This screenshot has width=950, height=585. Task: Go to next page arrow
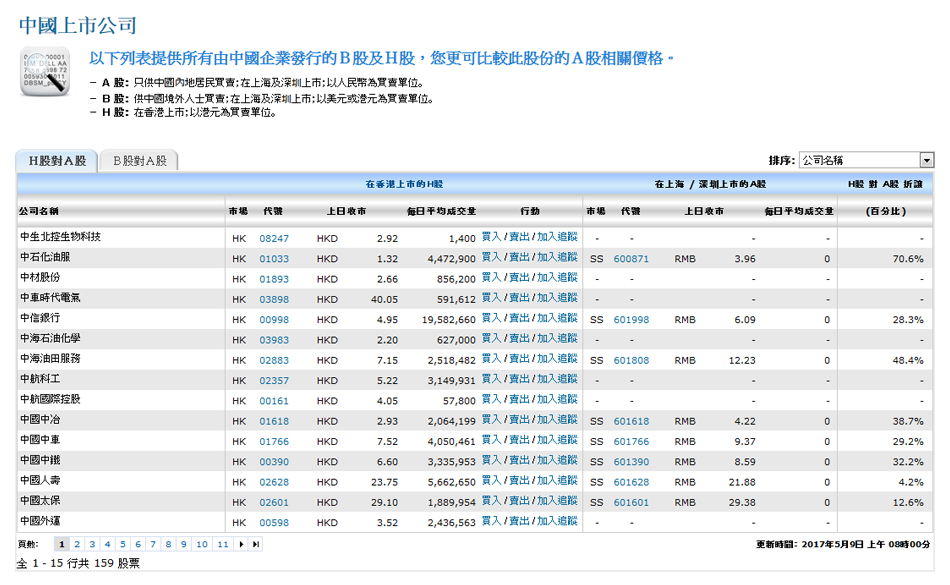click(241, 544)
